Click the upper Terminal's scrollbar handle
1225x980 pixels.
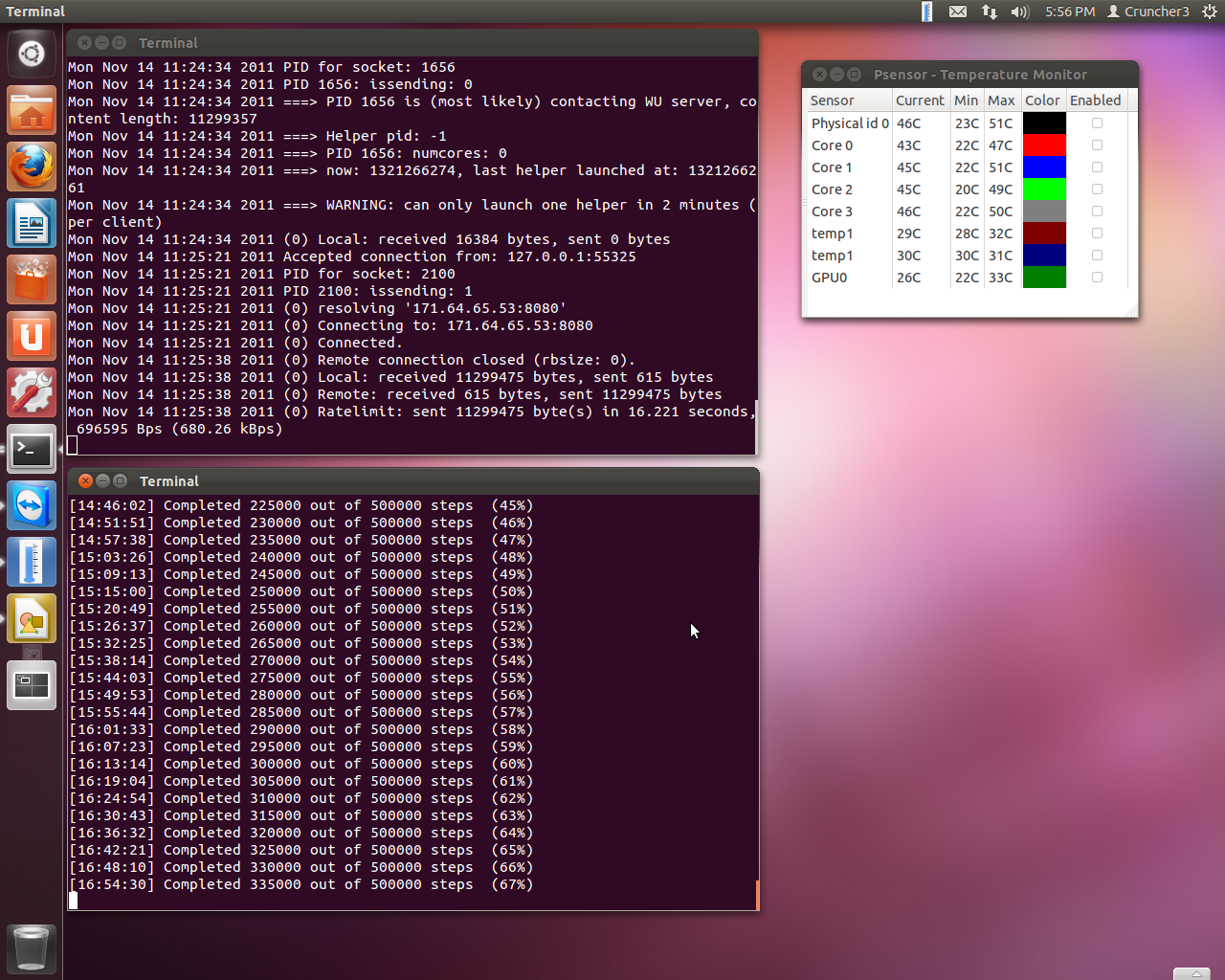pos(756,426)
